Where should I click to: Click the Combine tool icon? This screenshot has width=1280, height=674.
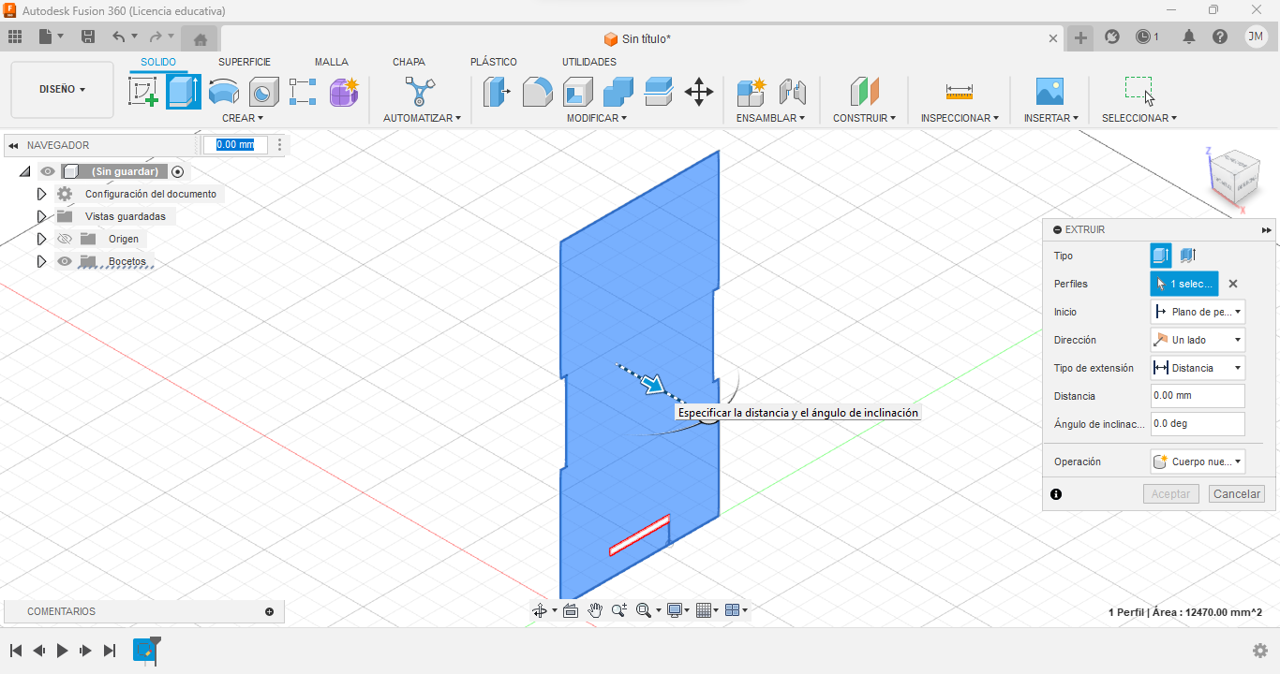tap(618, 92)
